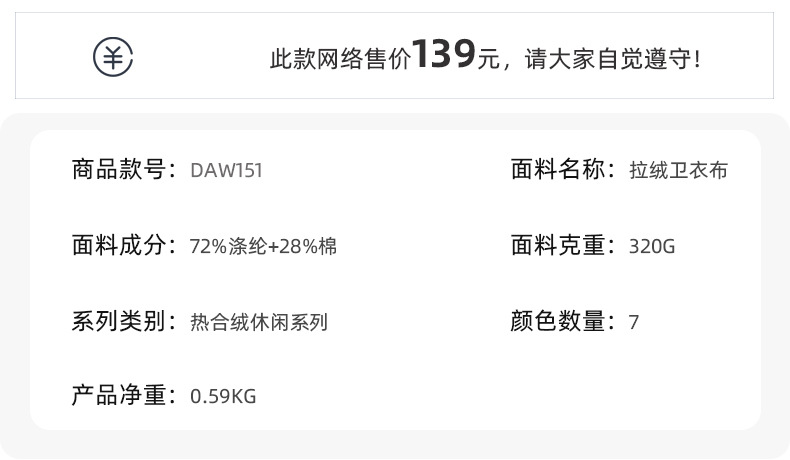Click the 元 unit after the price
The image size is (790, 460).
coord(488,59)
